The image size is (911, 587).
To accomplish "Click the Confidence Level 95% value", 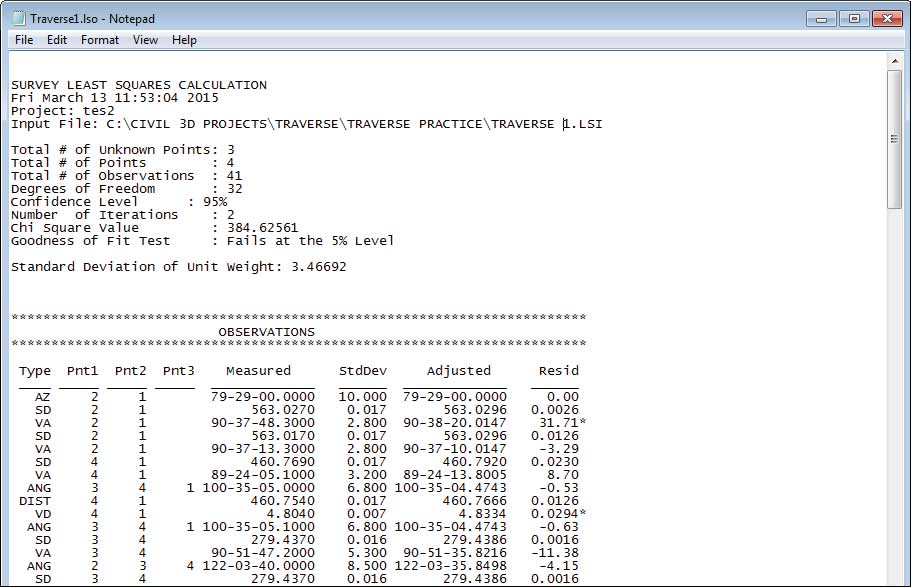I will [215, 202].
